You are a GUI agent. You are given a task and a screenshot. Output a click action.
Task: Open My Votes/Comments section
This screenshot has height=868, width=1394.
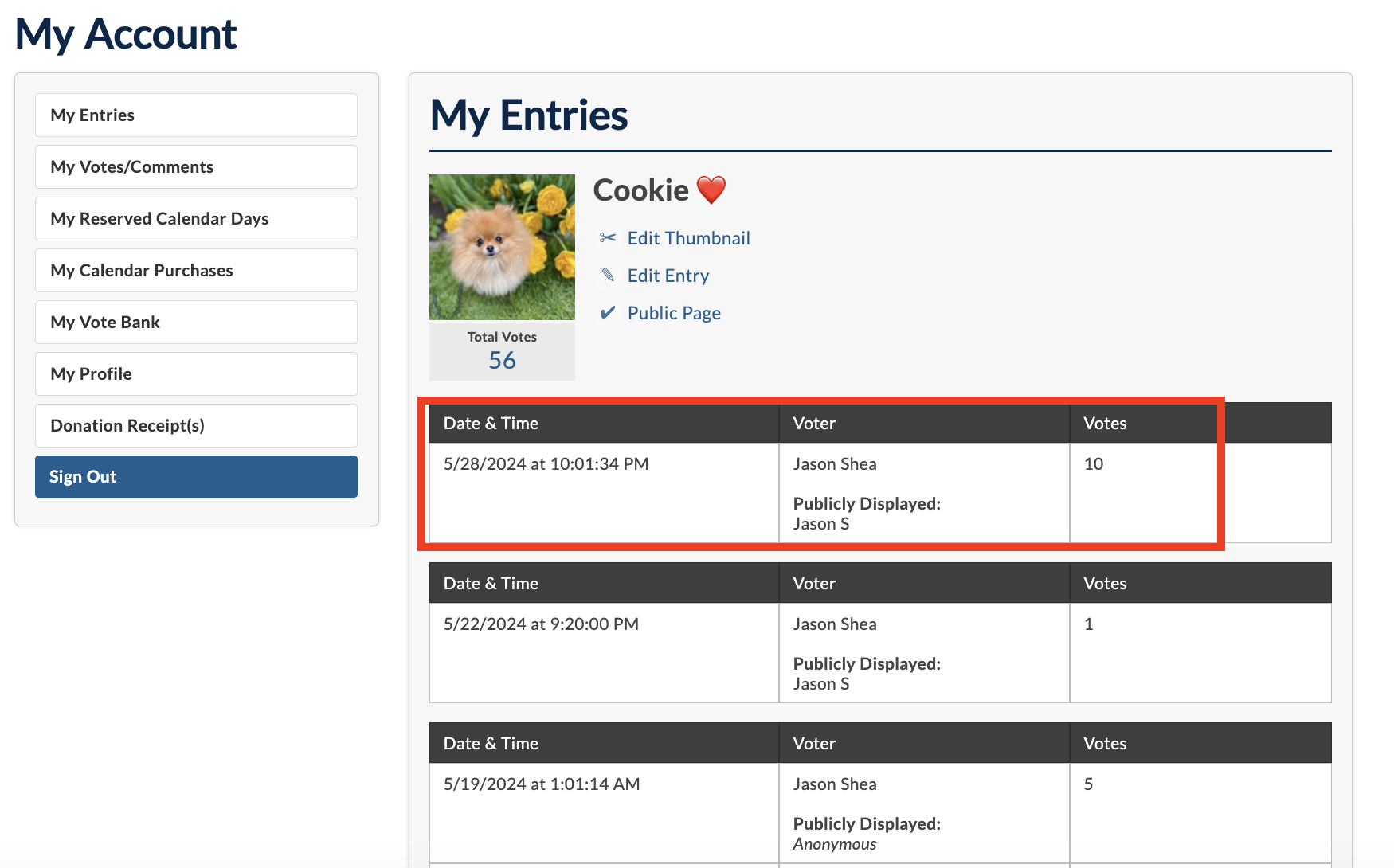point(196,167)
